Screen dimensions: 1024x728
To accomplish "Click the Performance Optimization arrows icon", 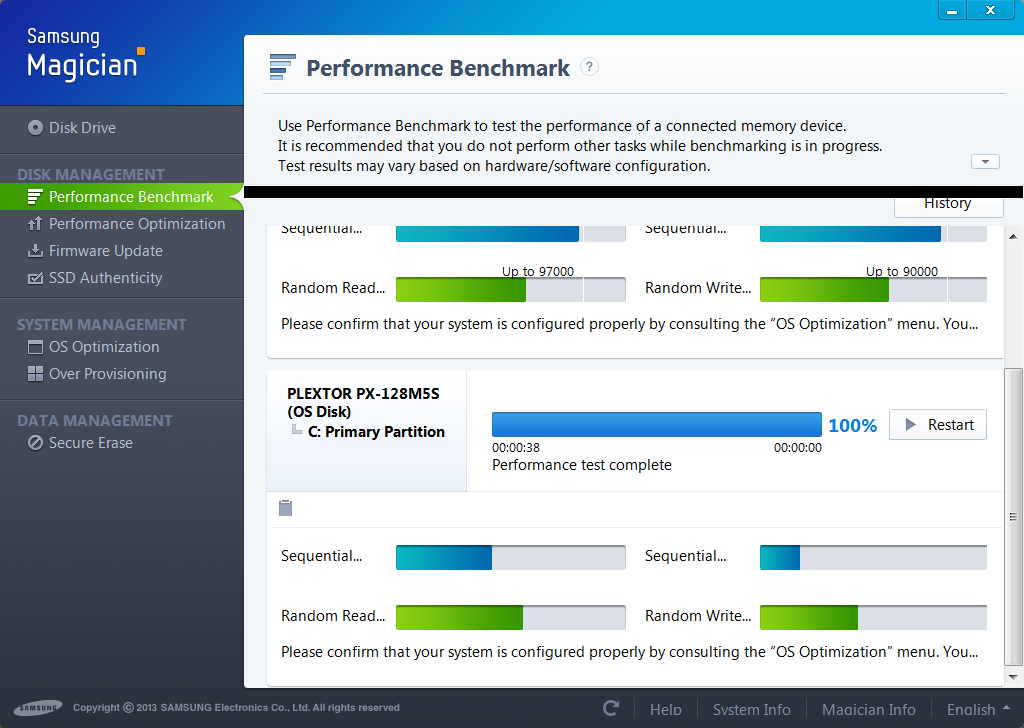I will (x=35, y=224).
